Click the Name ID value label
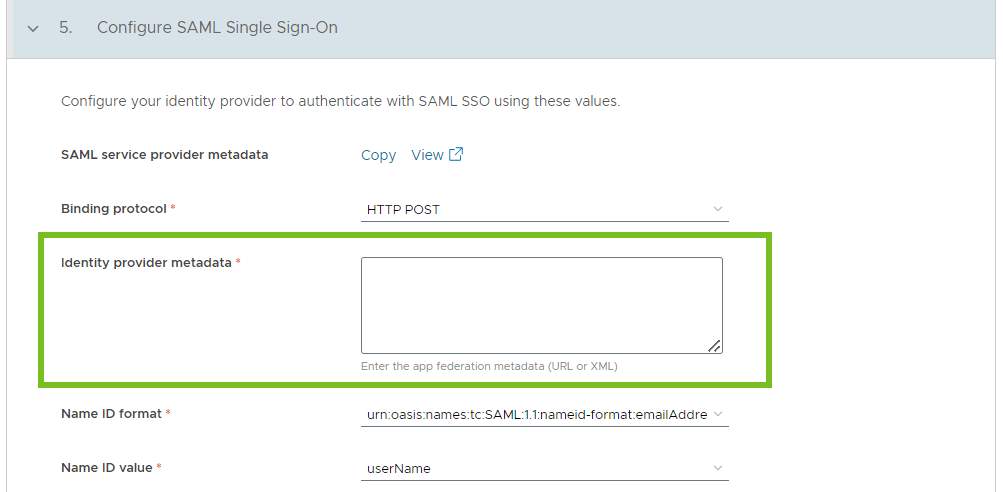 click(107, 467)
